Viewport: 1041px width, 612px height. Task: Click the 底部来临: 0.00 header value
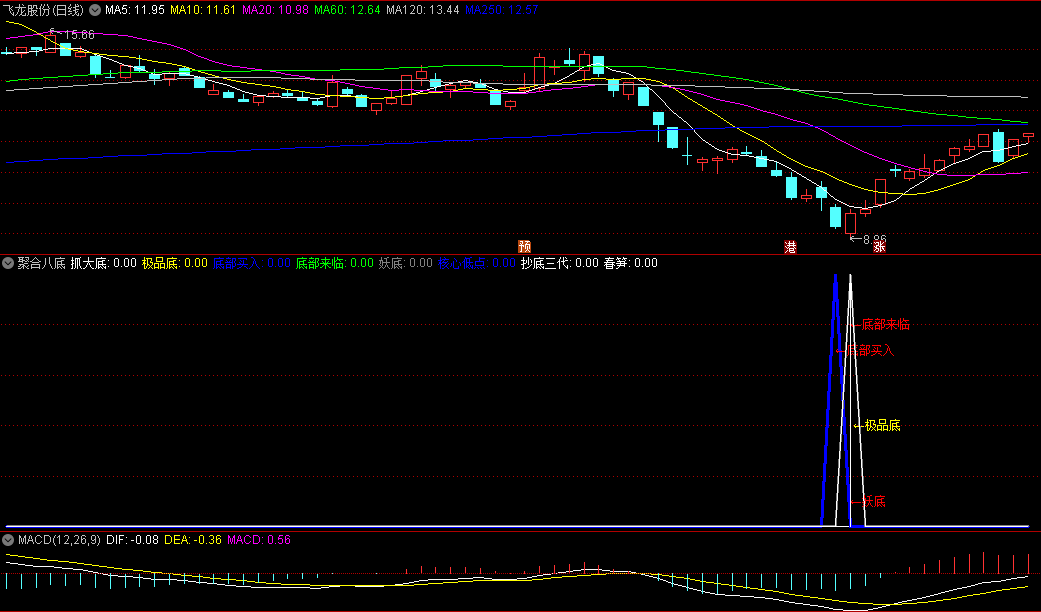(335, 263)
